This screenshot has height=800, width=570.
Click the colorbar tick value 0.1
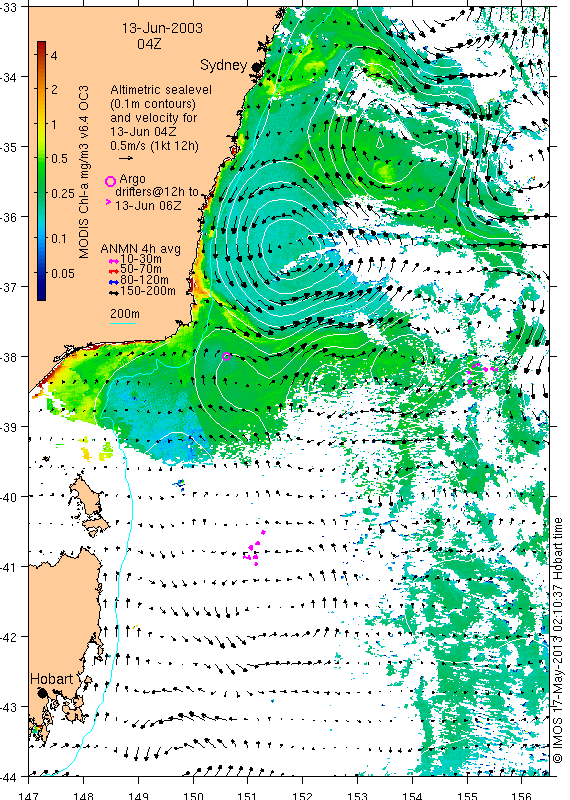[x=59, y=238]
